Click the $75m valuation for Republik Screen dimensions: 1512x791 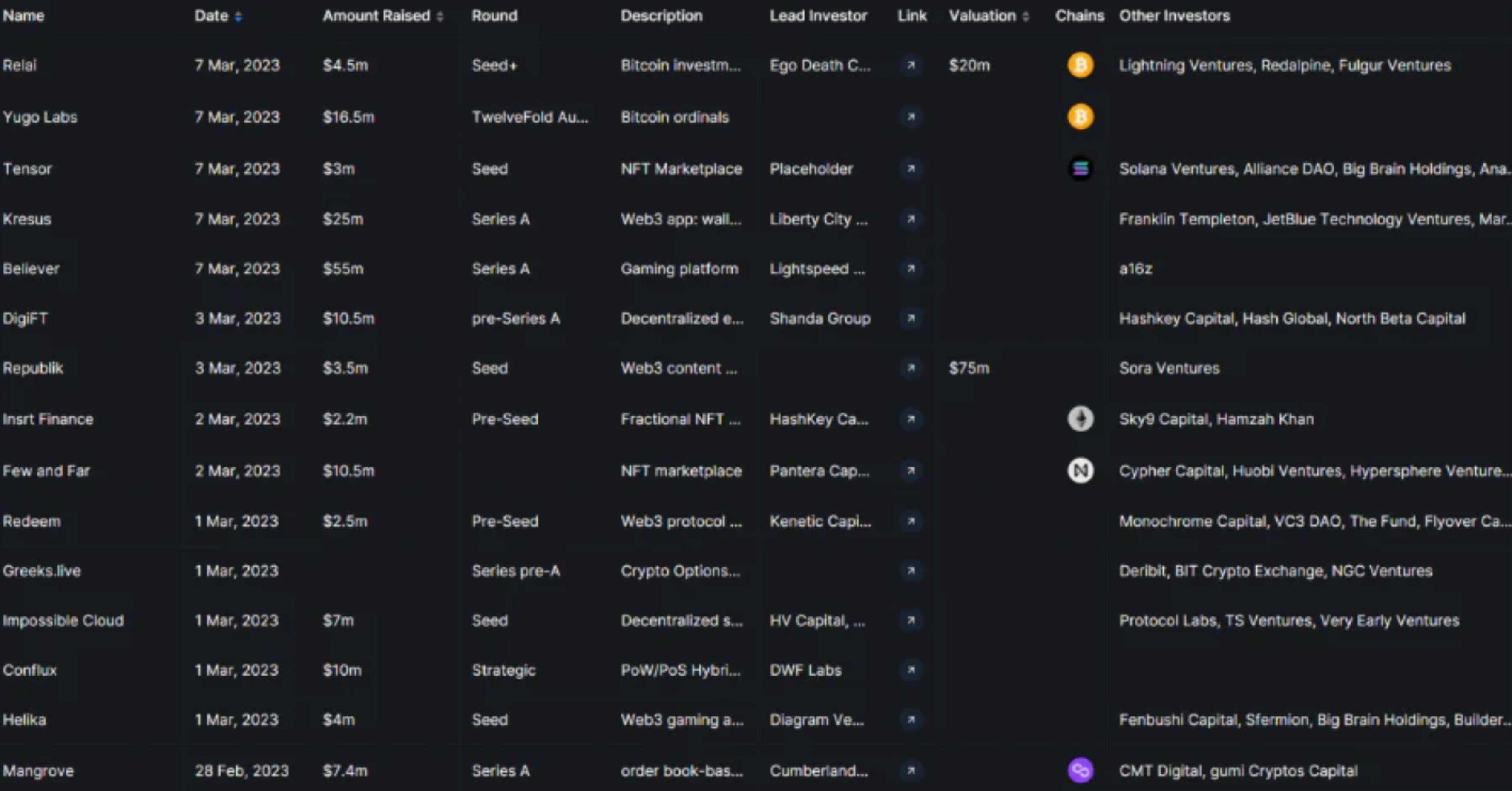969,368
